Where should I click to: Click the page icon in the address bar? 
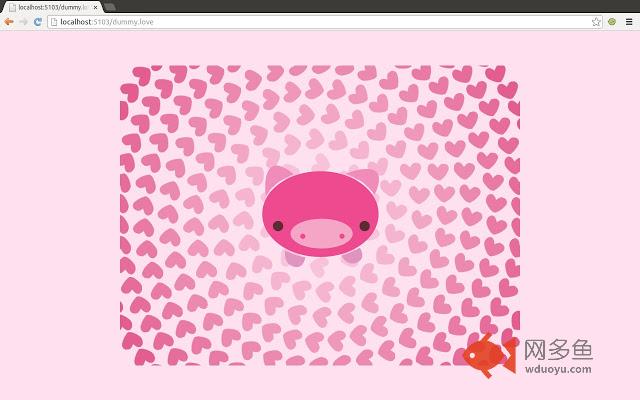coord(54,22)
